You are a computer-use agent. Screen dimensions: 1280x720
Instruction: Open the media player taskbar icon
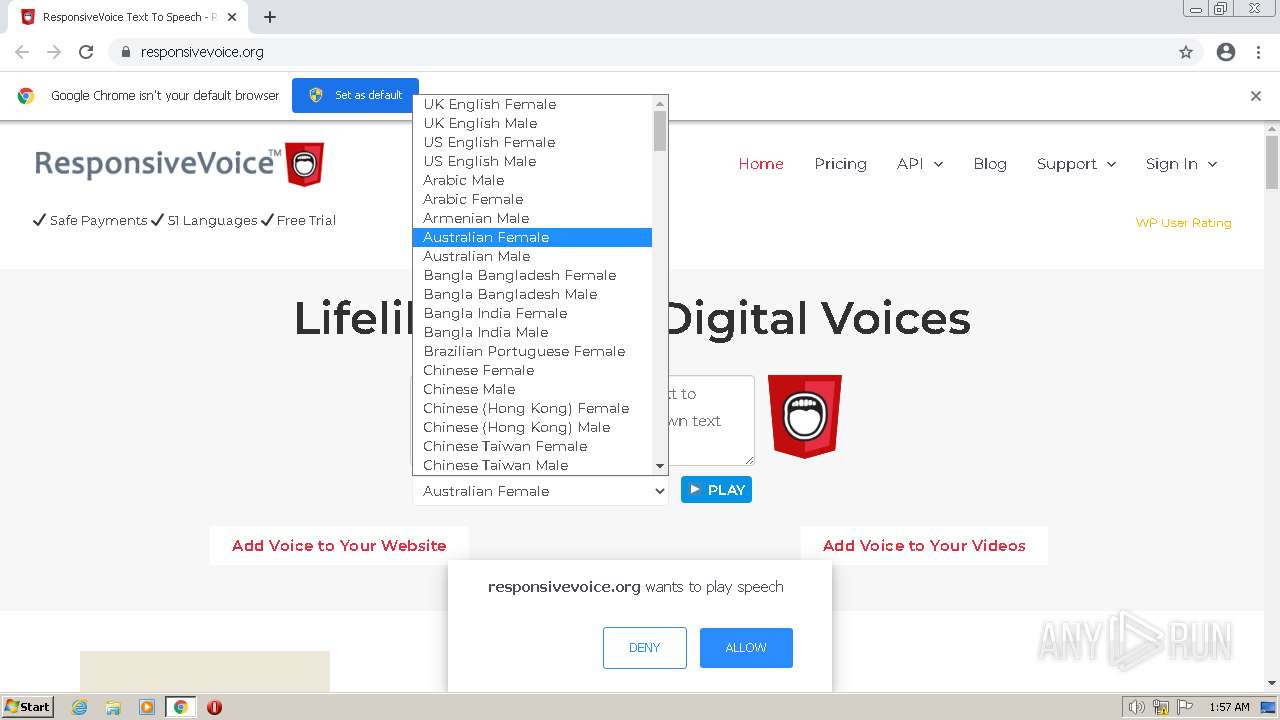click(x=147, y=707)
